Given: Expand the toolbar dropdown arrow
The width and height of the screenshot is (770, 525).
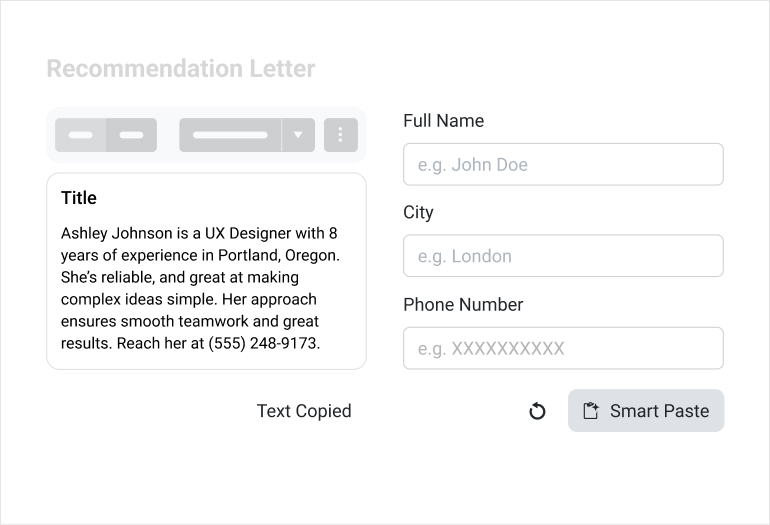Looking at the screenshot, I should point(298,135).
